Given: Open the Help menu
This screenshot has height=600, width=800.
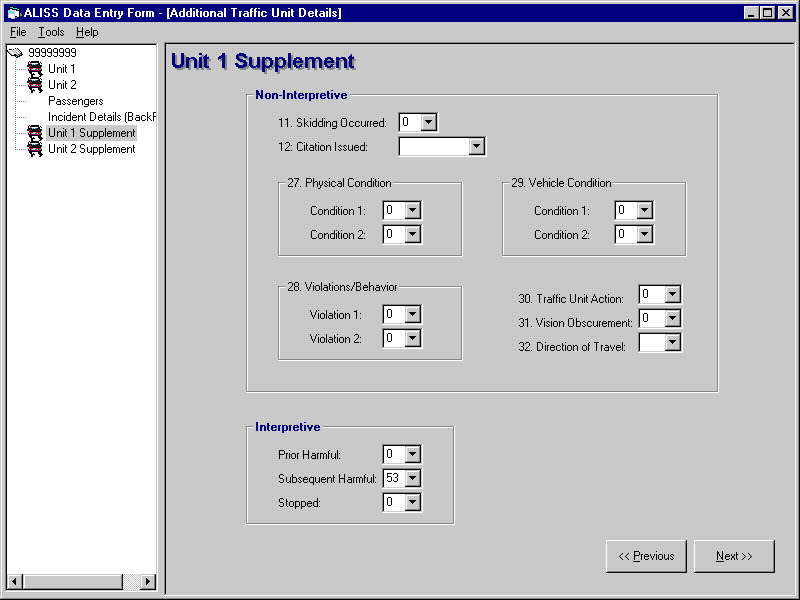Looking at the screenshot, I should coord(87,32).
